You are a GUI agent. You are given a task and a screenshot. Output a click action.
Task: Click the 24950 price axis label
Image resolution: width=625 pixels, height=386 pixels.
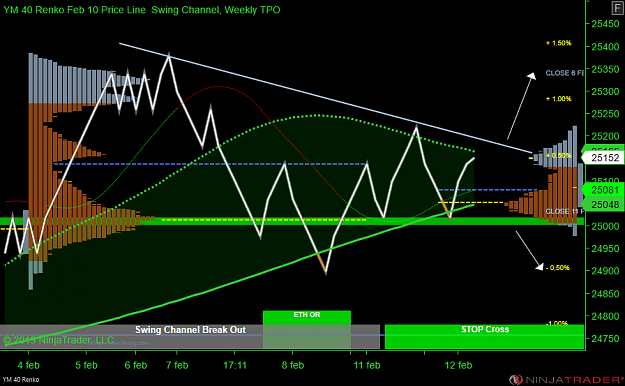[605, 248]
